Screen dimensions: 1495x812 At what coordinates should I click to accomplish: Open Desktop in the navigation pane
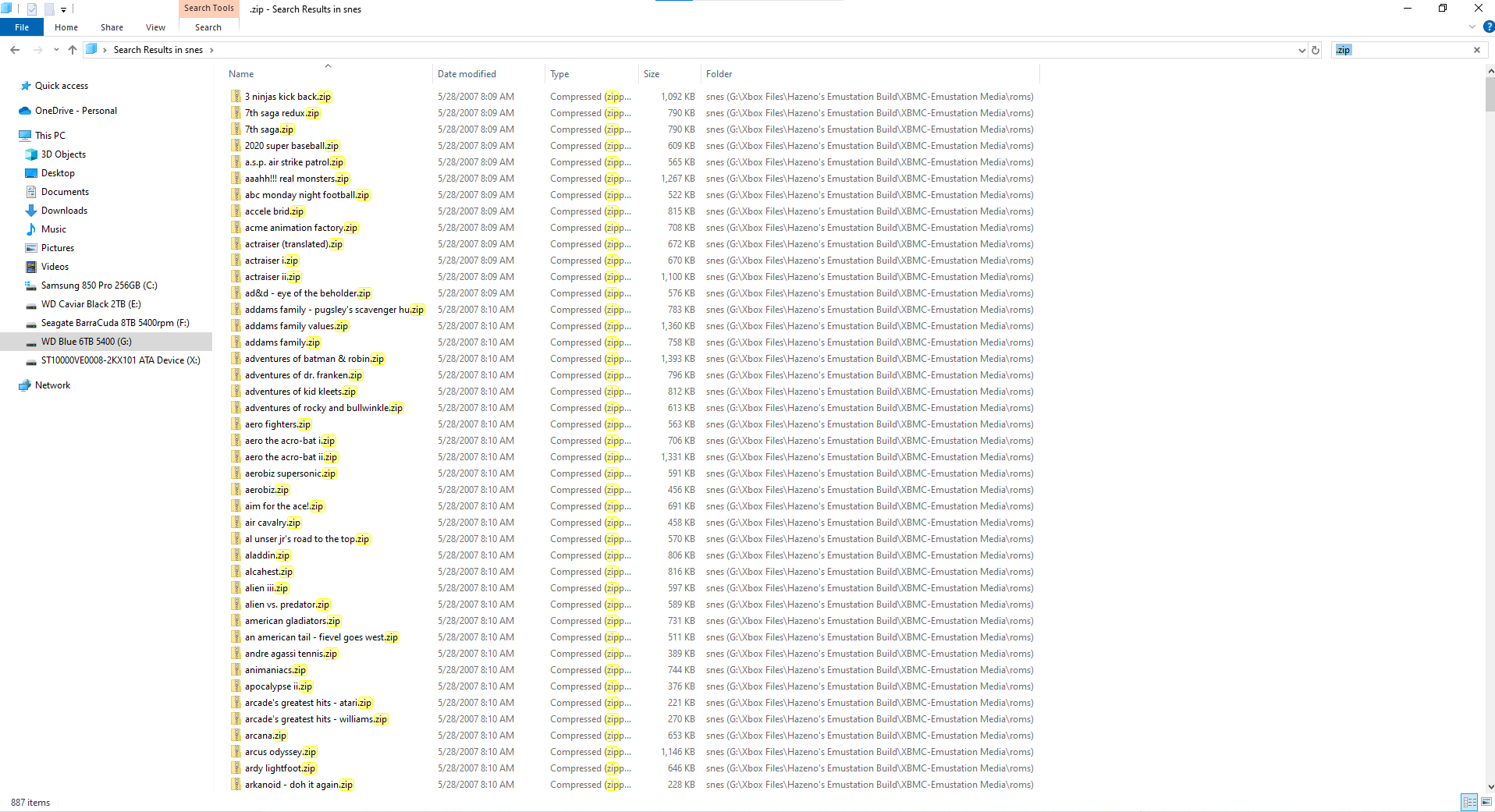[x=58, y=173]
